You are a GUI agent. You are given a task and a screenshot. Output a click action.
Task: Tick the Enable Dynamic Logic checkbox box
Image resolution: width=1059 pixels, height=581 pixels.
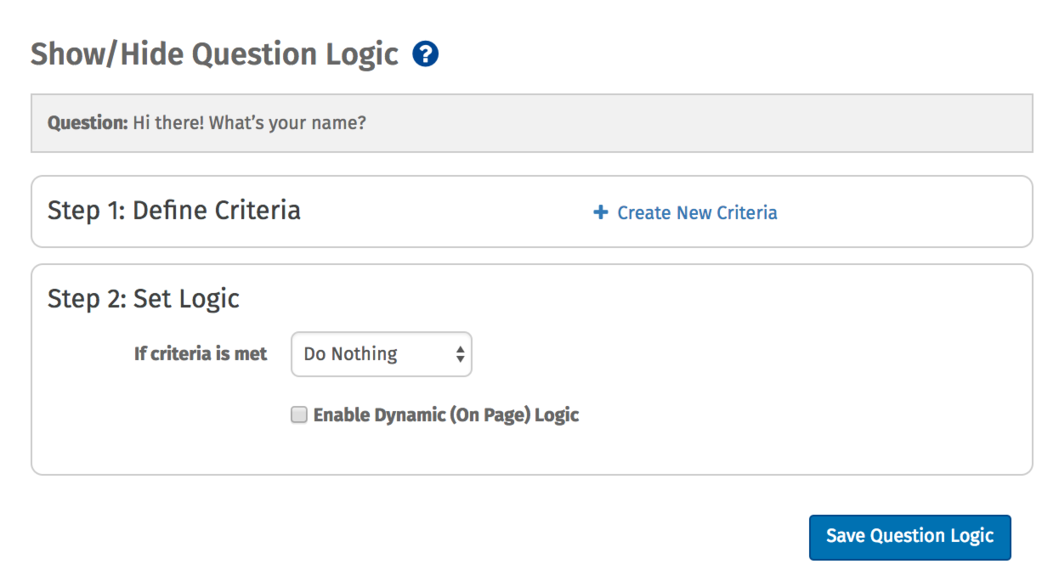pos(299,415)
